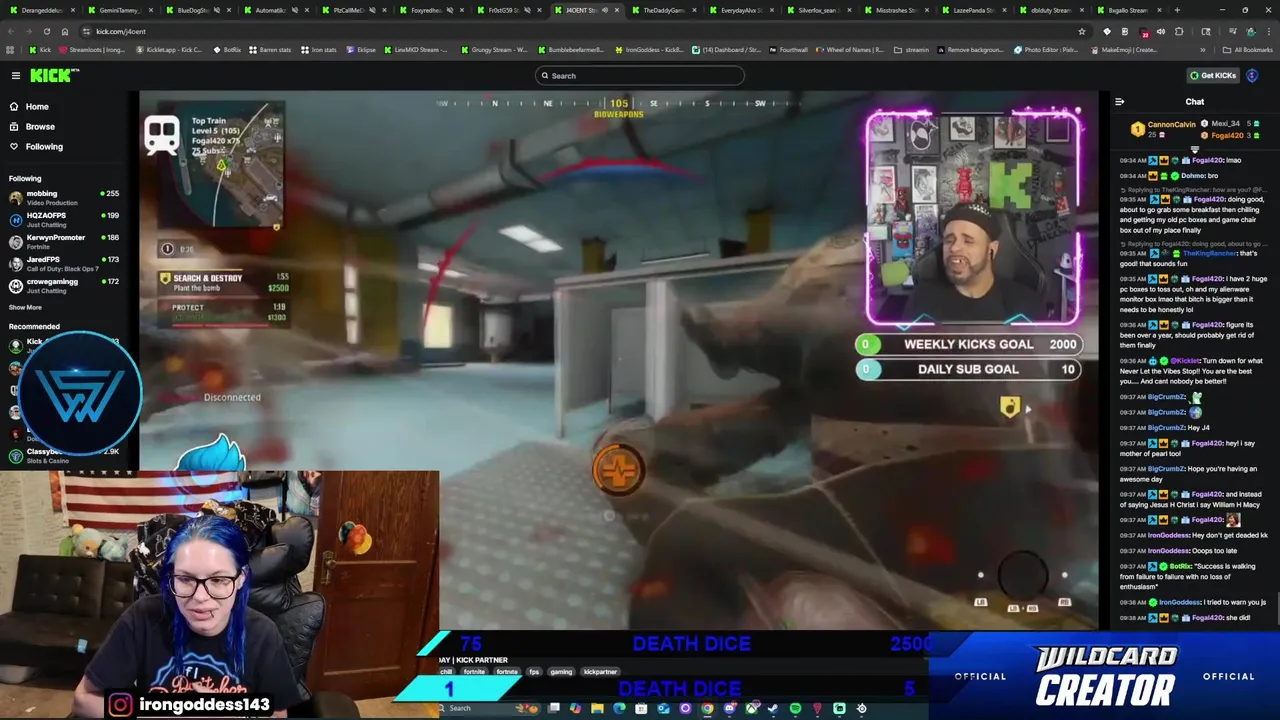Open KerwynPromoter channel in Following list

tap(64, 241)
